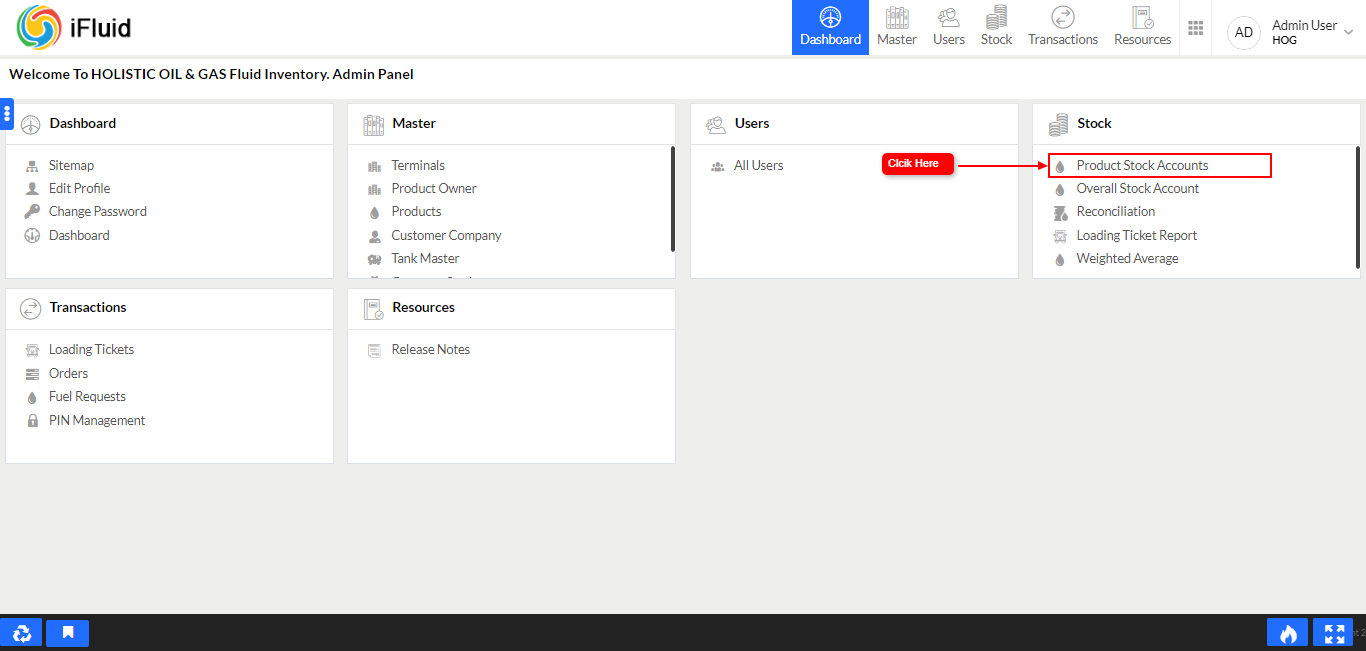The width and height of the screenshot is (1366, 651).
Task: Click the Fuel Requests droplet icon
Action: (32, 397)
